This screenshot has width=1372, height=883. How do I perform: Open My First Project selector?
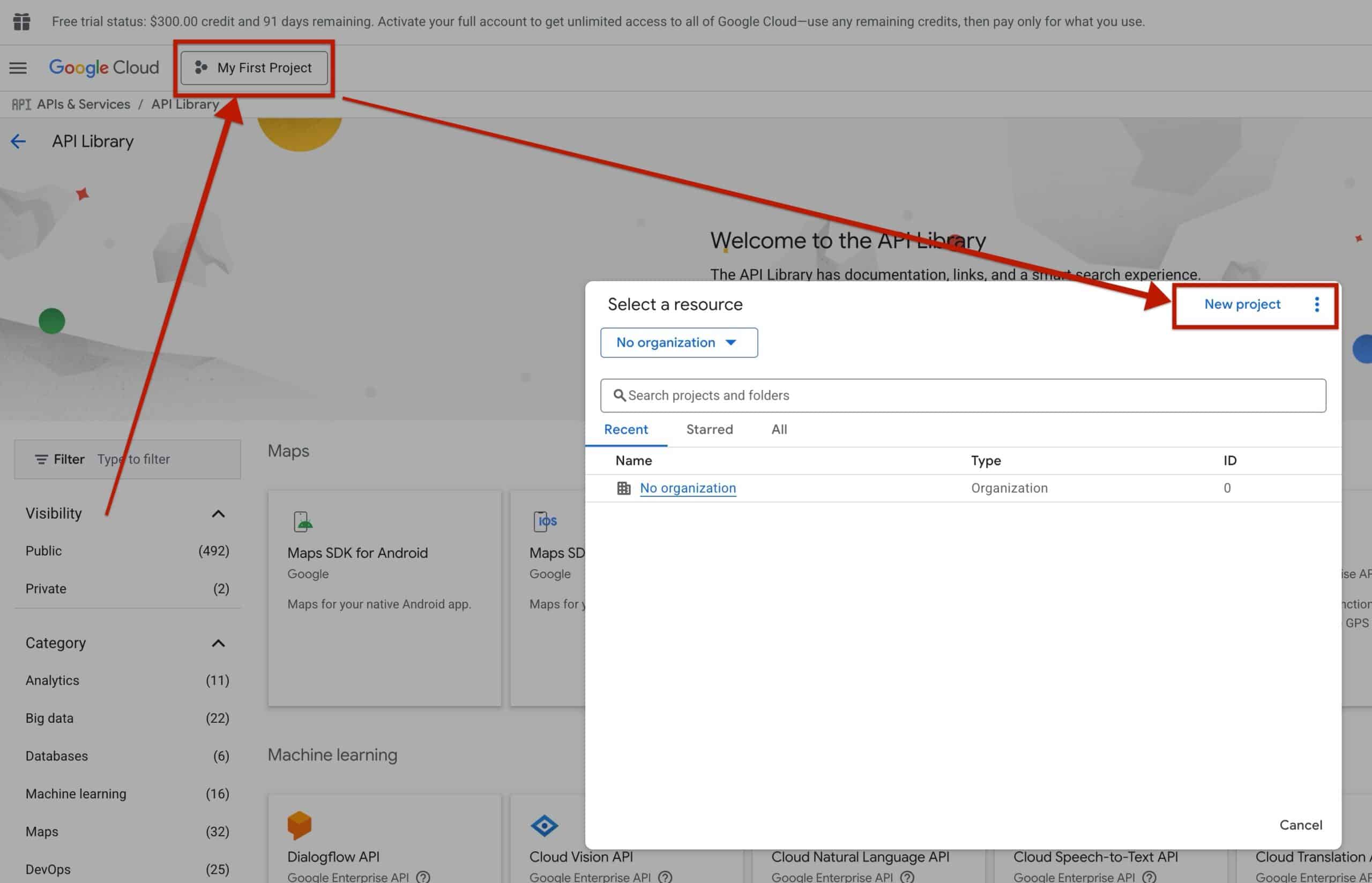[x=254, y=68]
